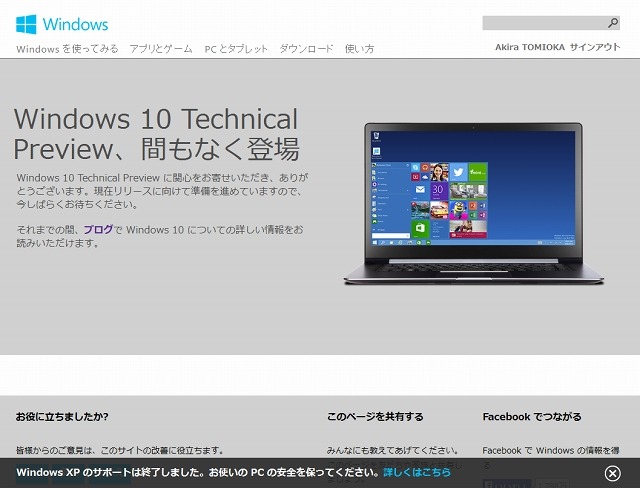
Task: Follow the '詳しくはこちら' link in banner
Action: point(417,472)
